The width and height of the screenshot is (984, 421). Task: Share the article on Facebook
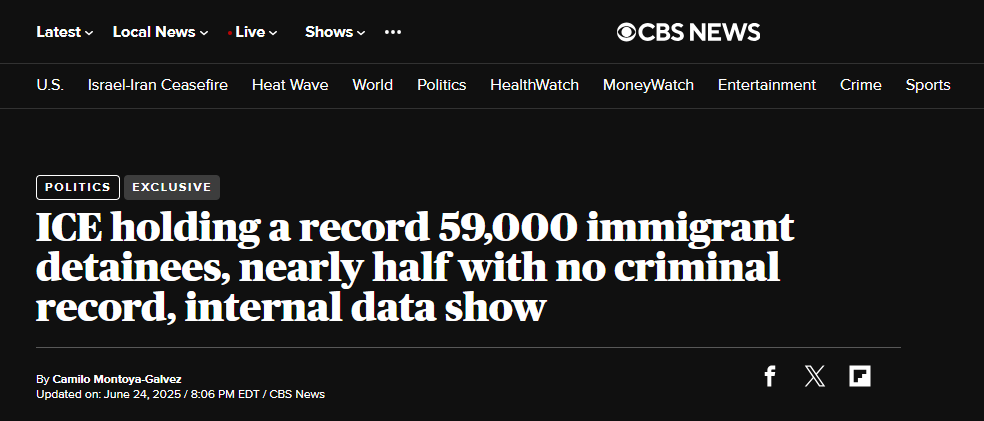pos(769,376)
